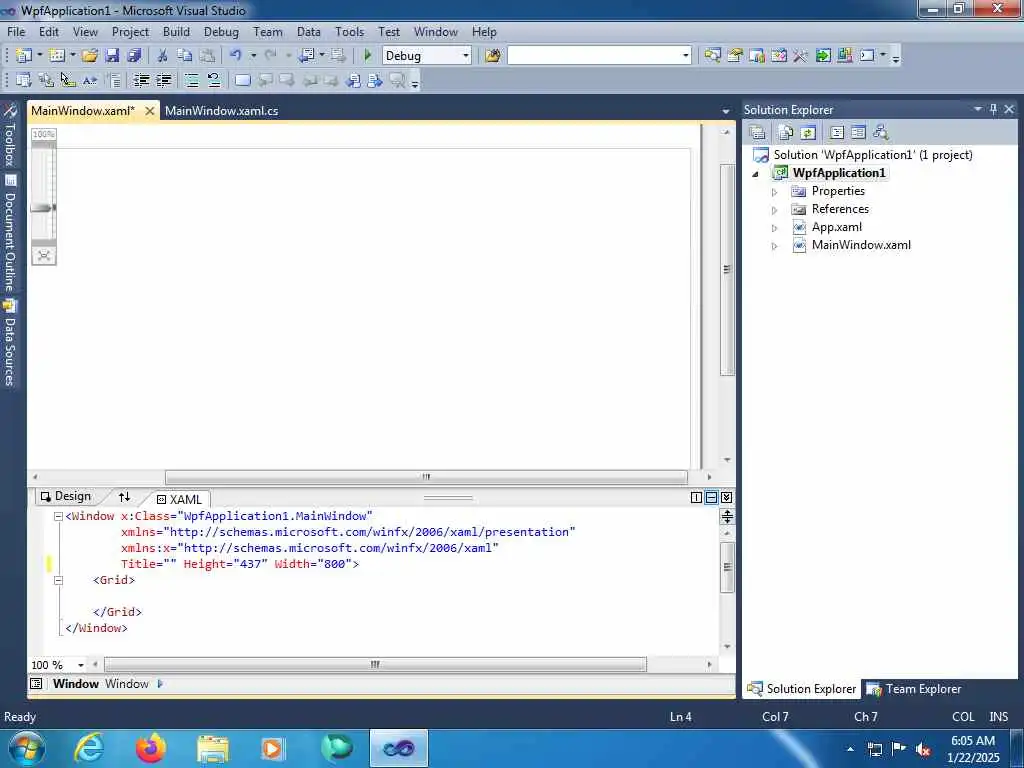Toggle auto-hide pin on Solution Explorer
1024x768 pixels.
[993, 109]
